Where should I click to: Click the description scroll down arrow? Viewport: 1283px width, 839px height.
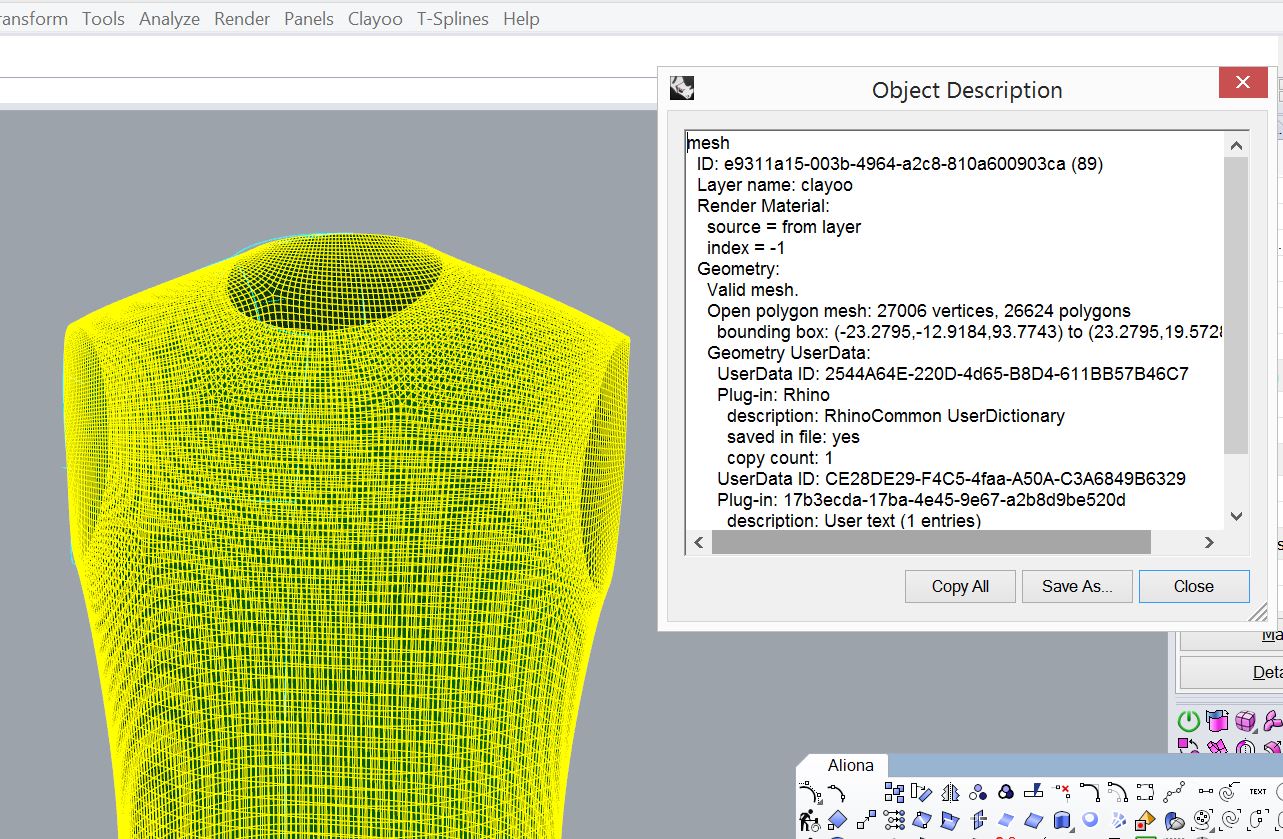tap(1236, 516)
